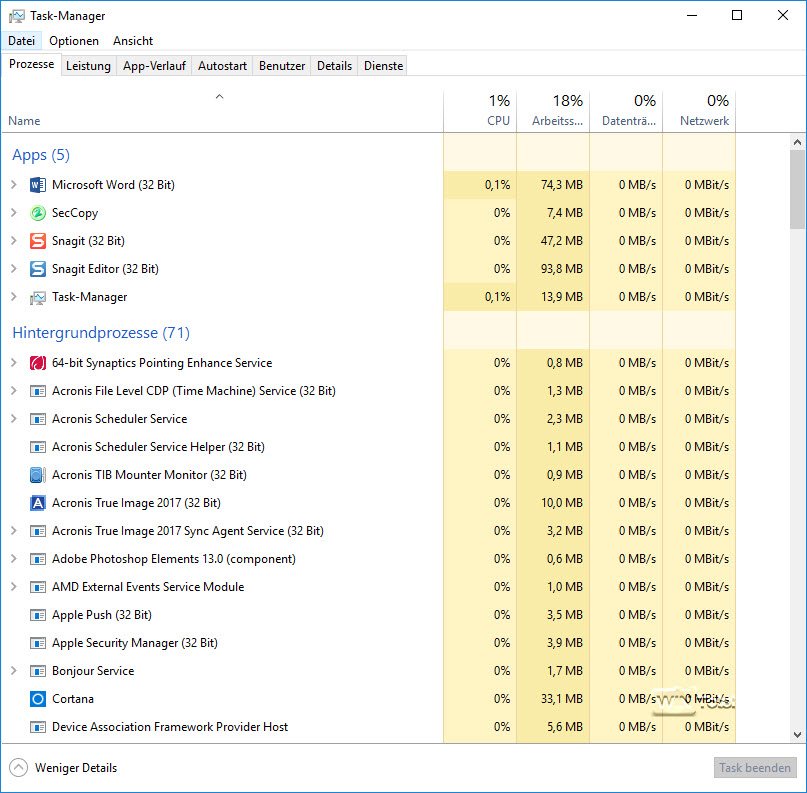Click the Acronis Scheduler Service Helper icon
Viewport: 807px width, 793px height.
(x=38, y=447)
